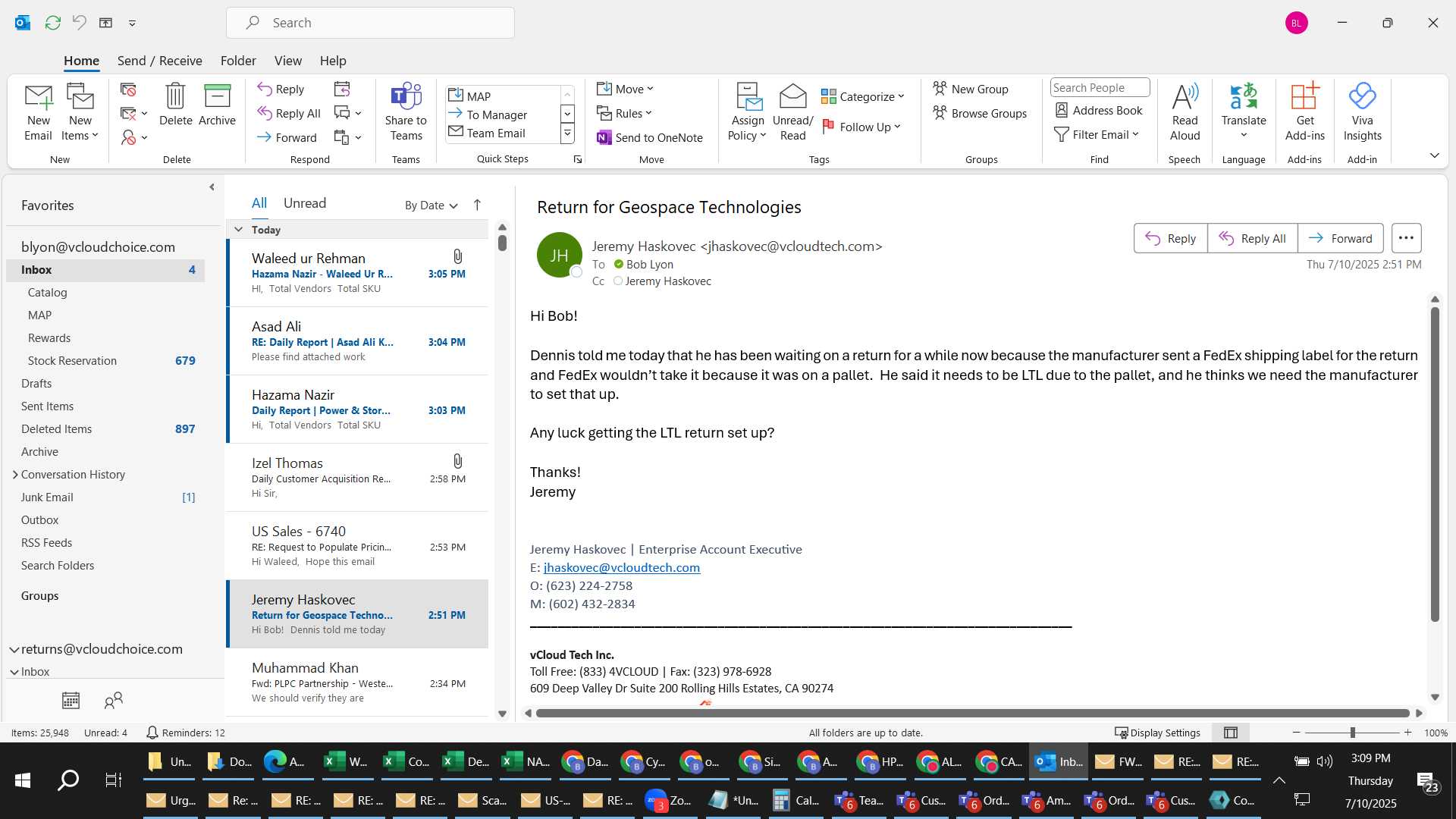This screenshot has height=819, width=1456.
Task: Open the Help ribbon tab
Action: click(332, 61)
